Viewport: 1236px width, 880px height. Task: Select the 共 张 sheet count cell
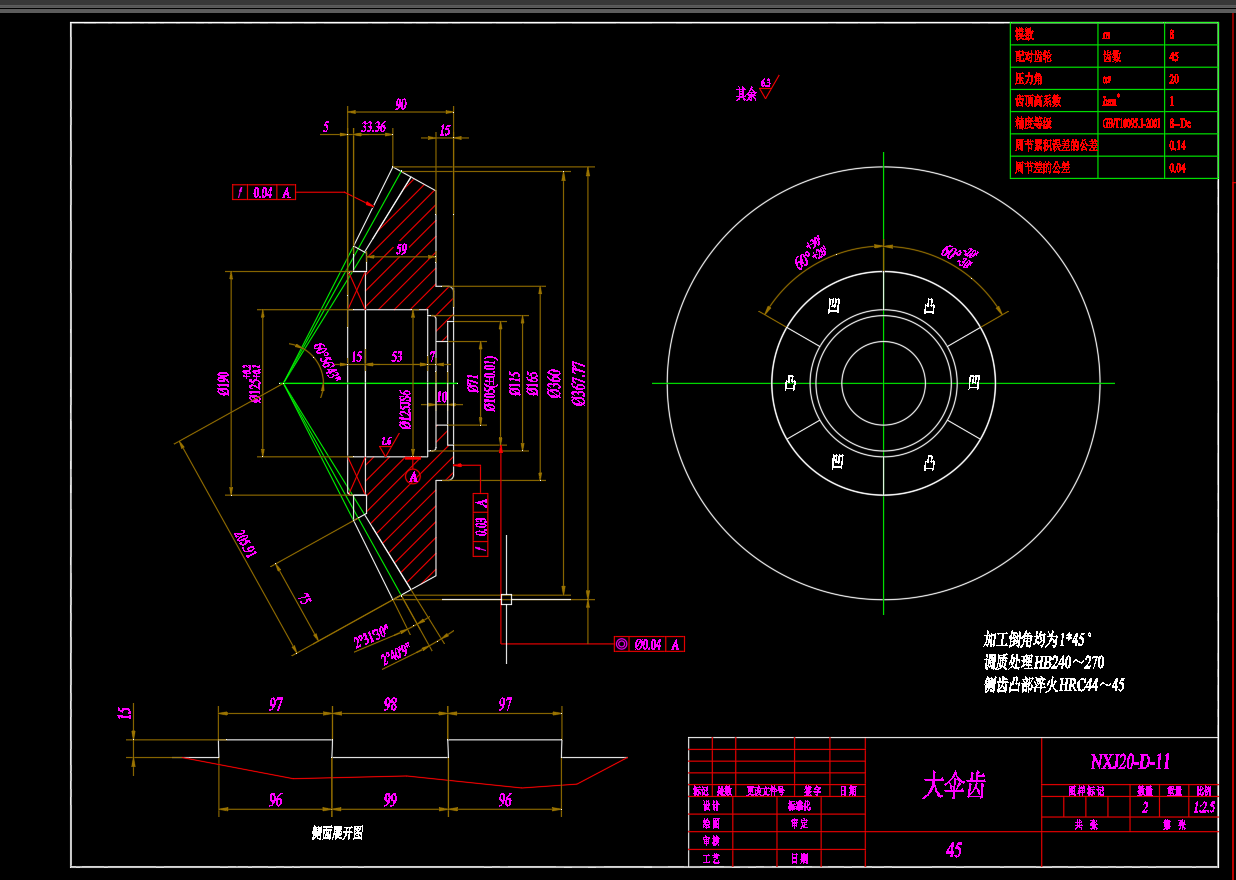(x=1086, y=825)
